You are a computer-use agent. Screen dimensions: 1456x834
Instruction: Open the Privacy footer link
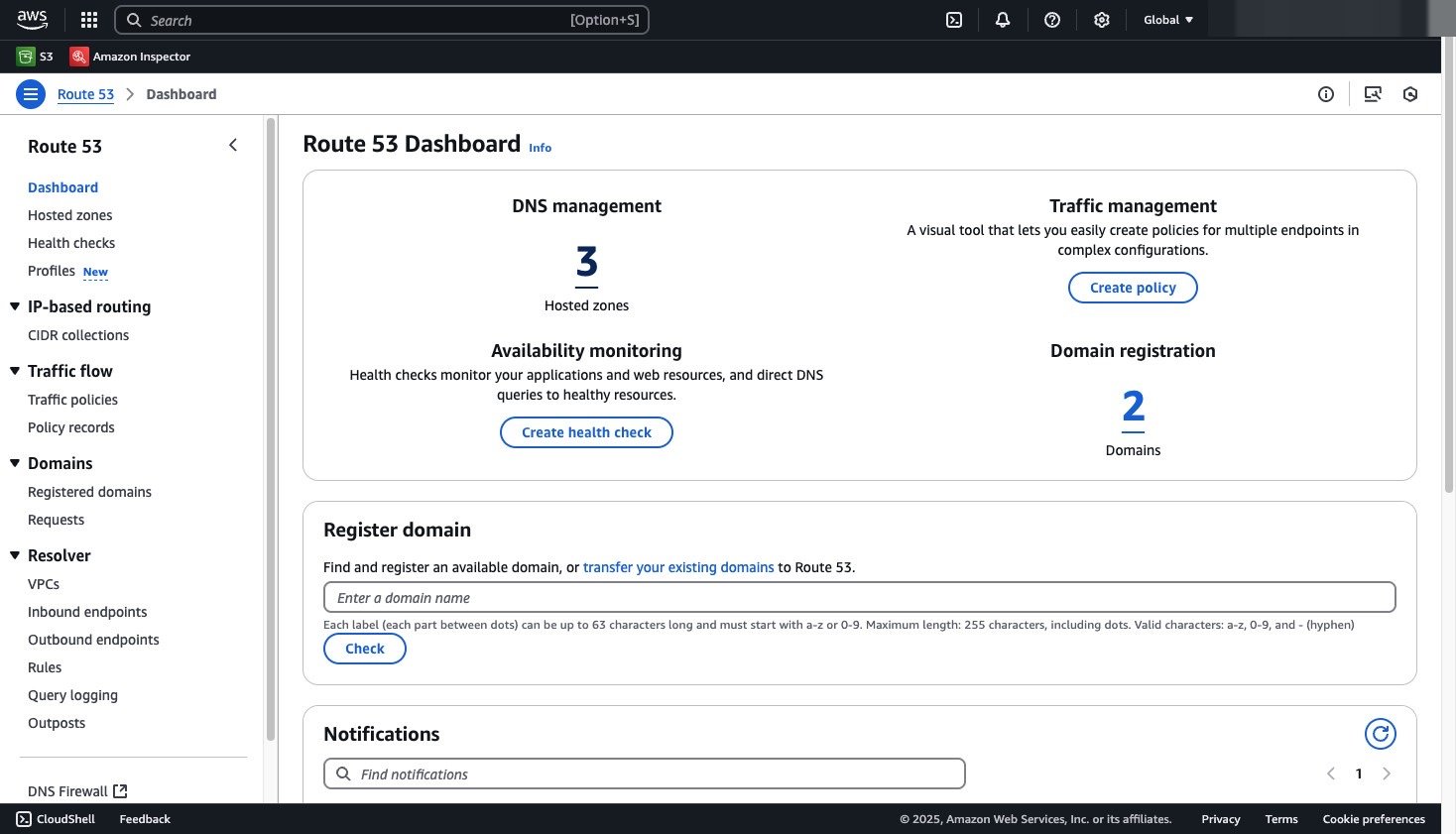pyautogui.click(x=1221, y=819)
